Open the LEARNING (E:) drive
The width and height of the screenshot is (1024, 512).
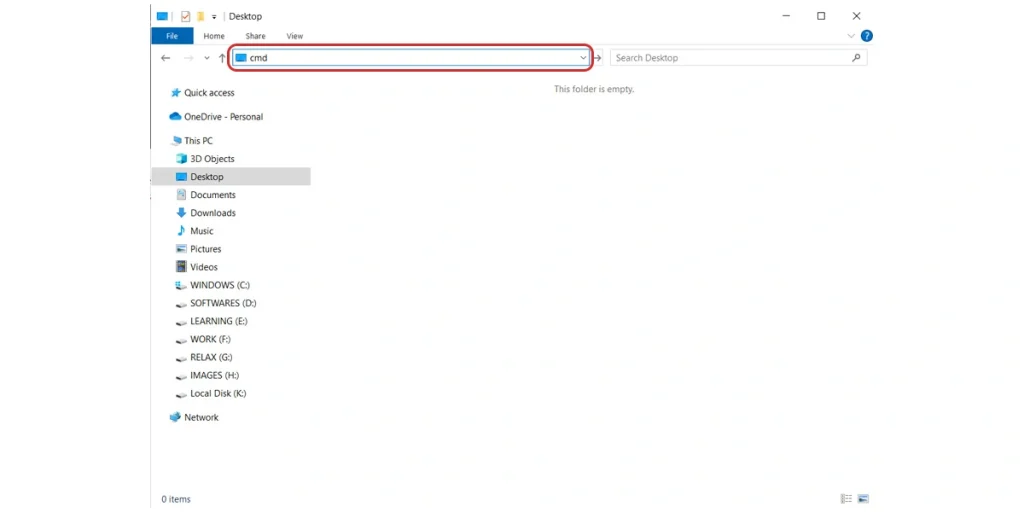(212, 321)
